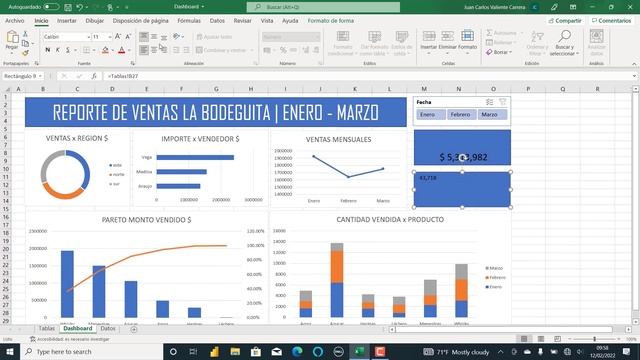Toggle the Febrero slicer button

[x=461, y=115]
